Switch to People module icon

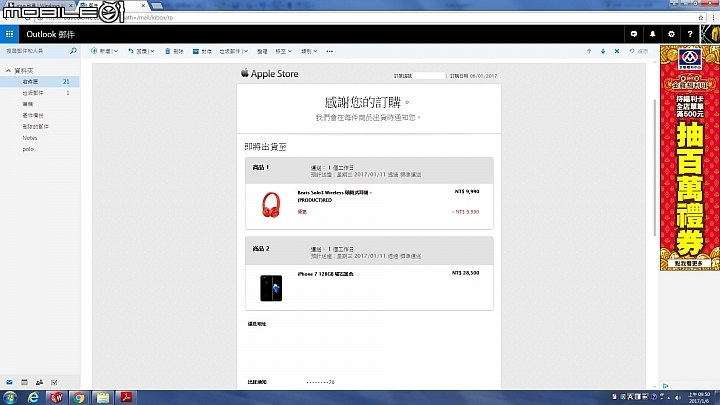39,382
